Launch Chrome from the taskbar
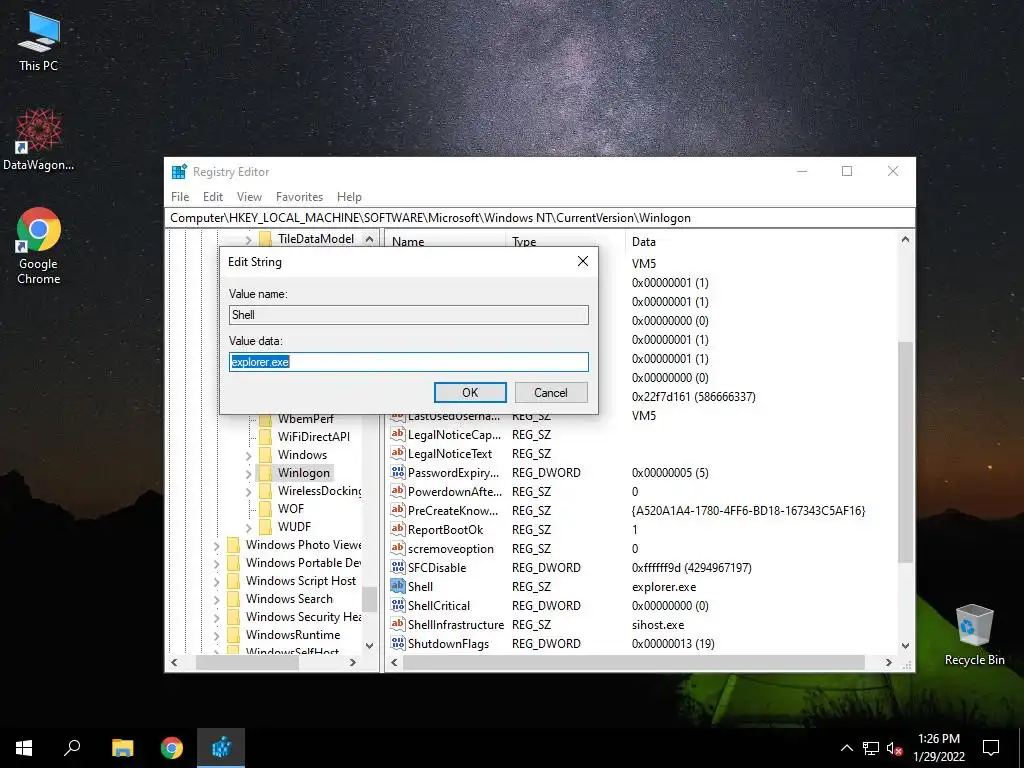 [172, 748]
